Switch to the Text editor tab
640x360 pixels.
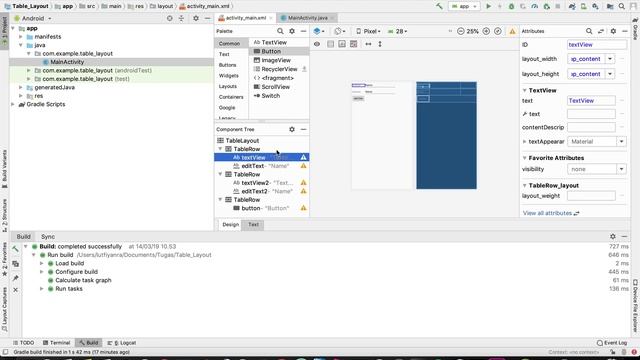pos(253,224)
